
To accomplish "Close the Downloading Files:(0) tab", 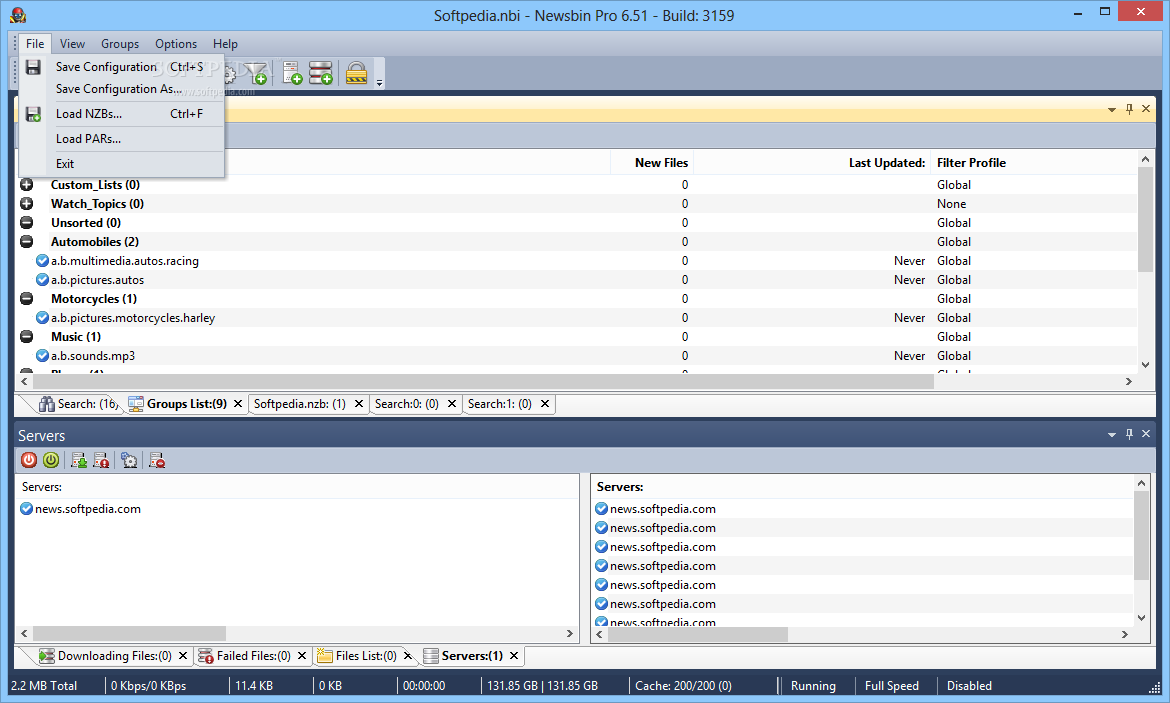I will (x=183, y=656).
